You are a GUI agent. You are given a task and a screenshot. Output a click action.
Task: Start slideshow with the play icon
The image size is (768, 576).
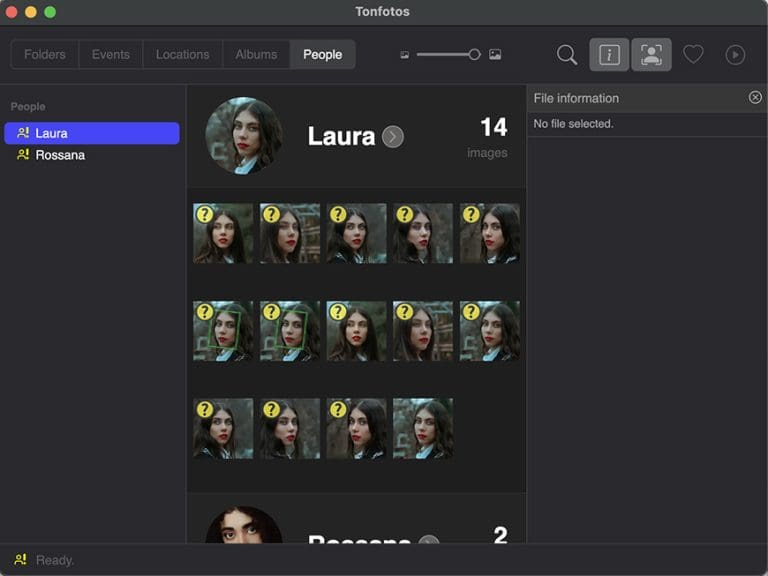click(735, 54)
